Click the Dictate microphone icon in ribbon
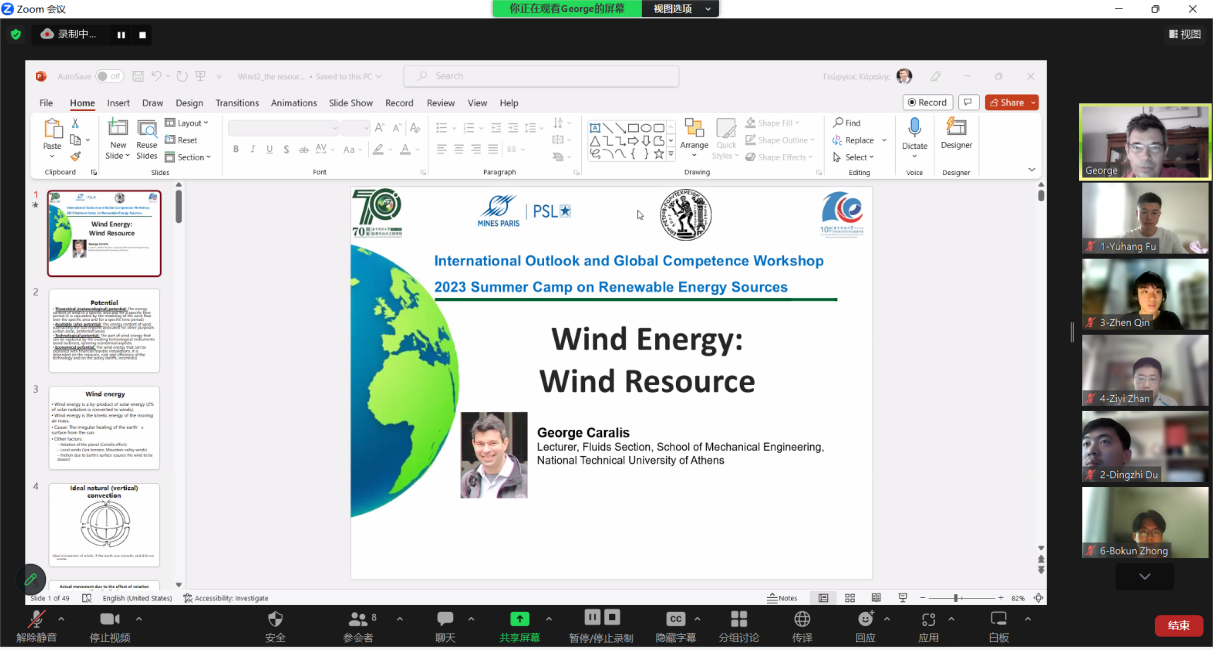 (x=914, y=128)
